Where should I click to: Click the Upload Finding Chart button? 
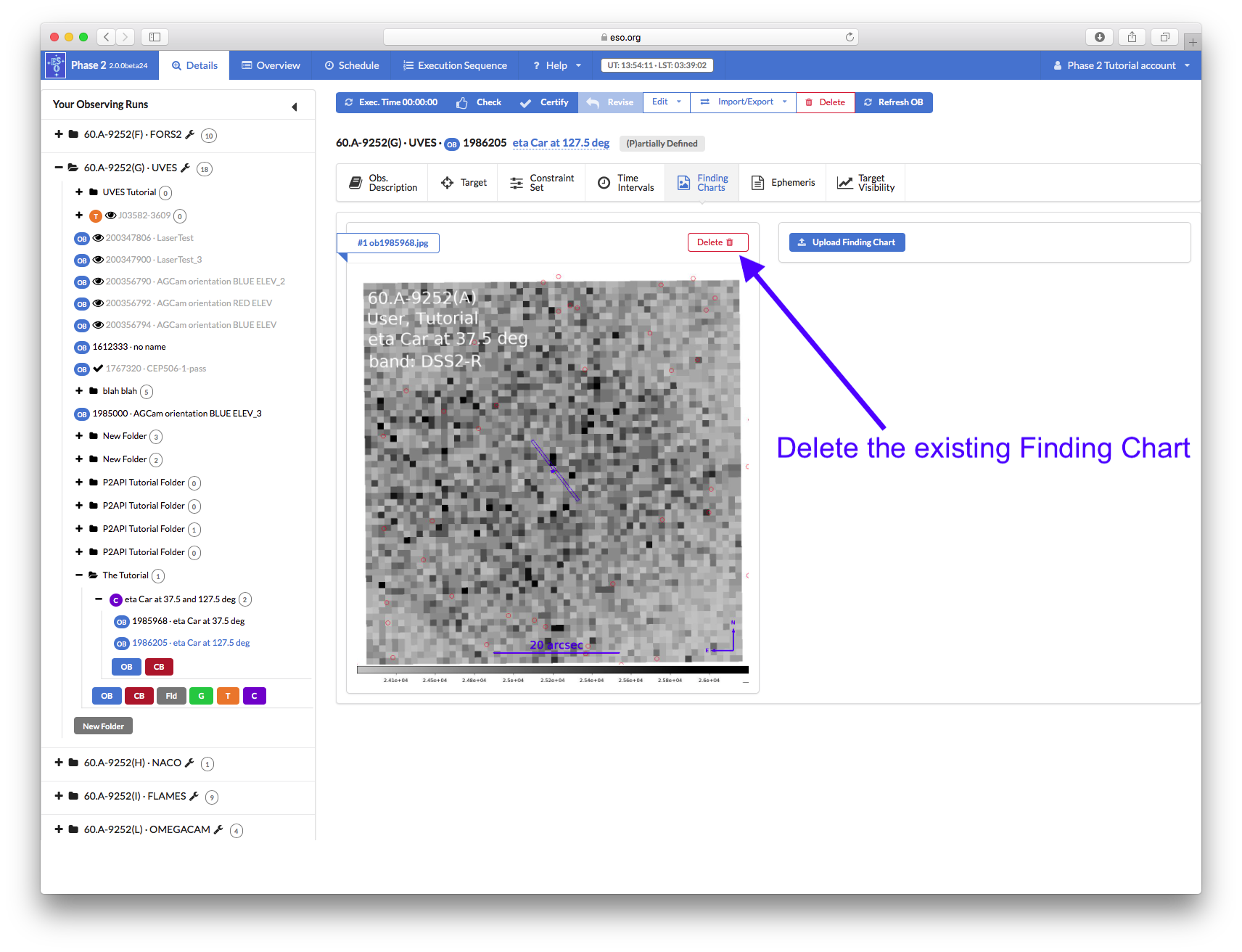(x=847, y=242)
